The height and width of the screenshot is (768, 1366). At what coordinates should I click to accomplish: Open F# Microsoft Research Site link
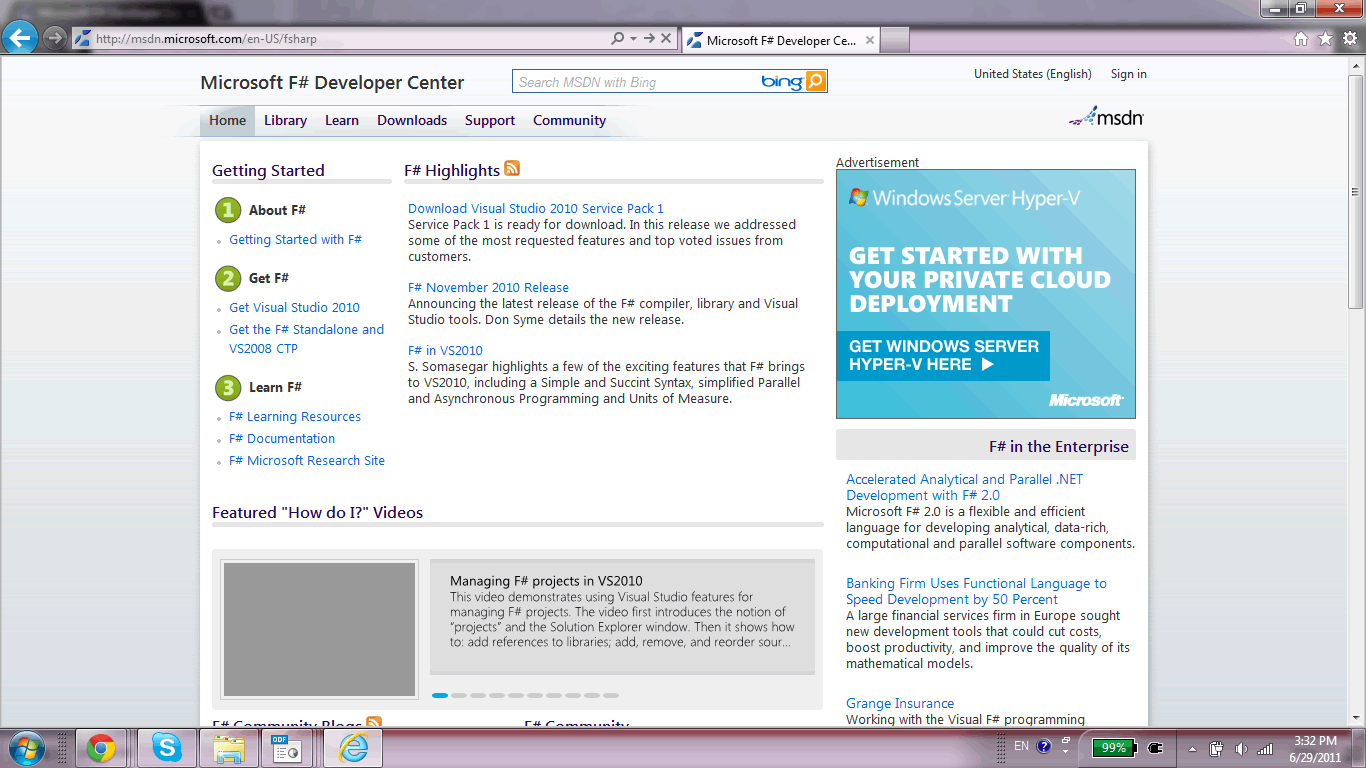click(x=307, y=461)
